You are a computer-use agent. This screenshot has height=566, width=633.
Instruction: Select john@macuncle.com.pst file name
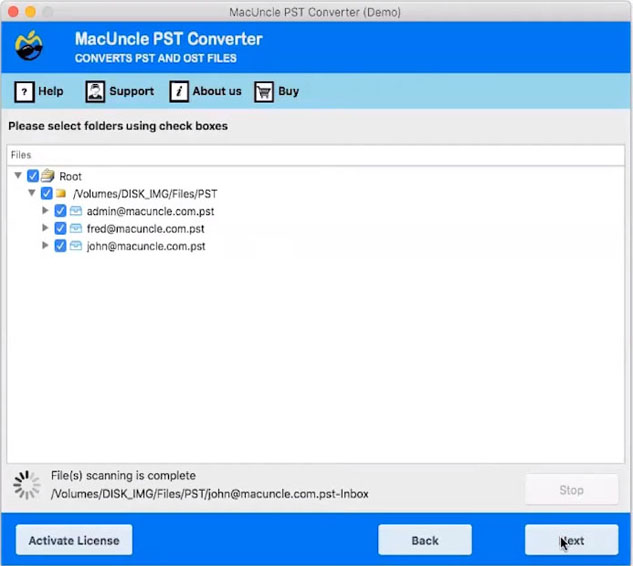[x=146, y=246]
